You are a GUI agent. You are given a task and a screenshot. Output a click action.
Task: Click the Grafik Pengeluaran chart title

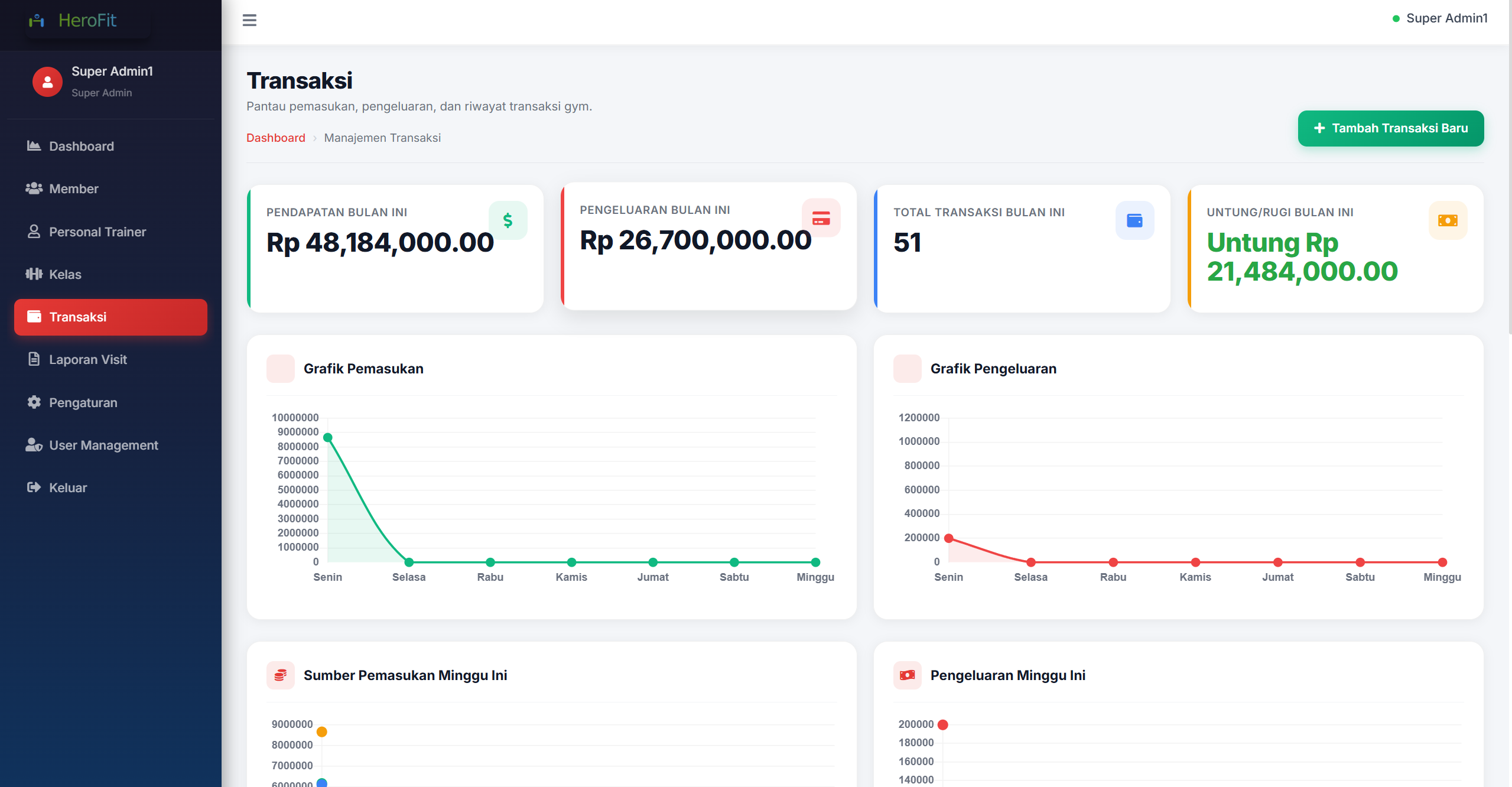(993, 369)
